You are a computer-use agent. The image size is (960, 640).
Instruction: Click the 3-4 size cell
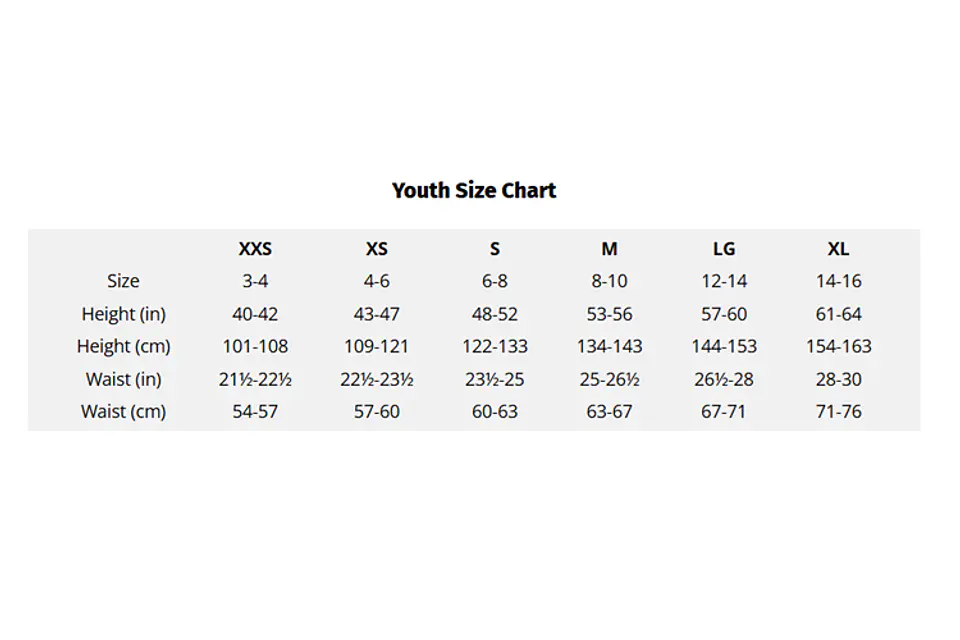pos(255,281)
